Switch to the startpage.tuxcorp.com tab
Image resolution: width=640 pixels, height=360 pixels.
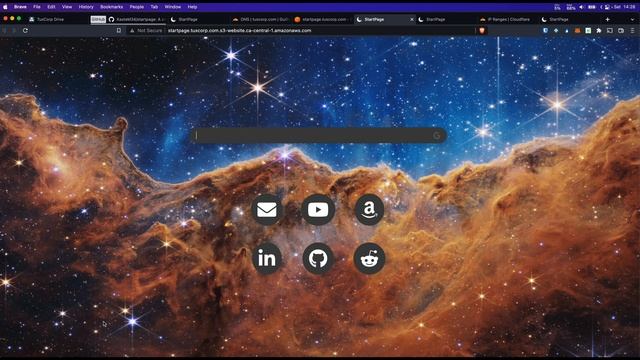322,19
